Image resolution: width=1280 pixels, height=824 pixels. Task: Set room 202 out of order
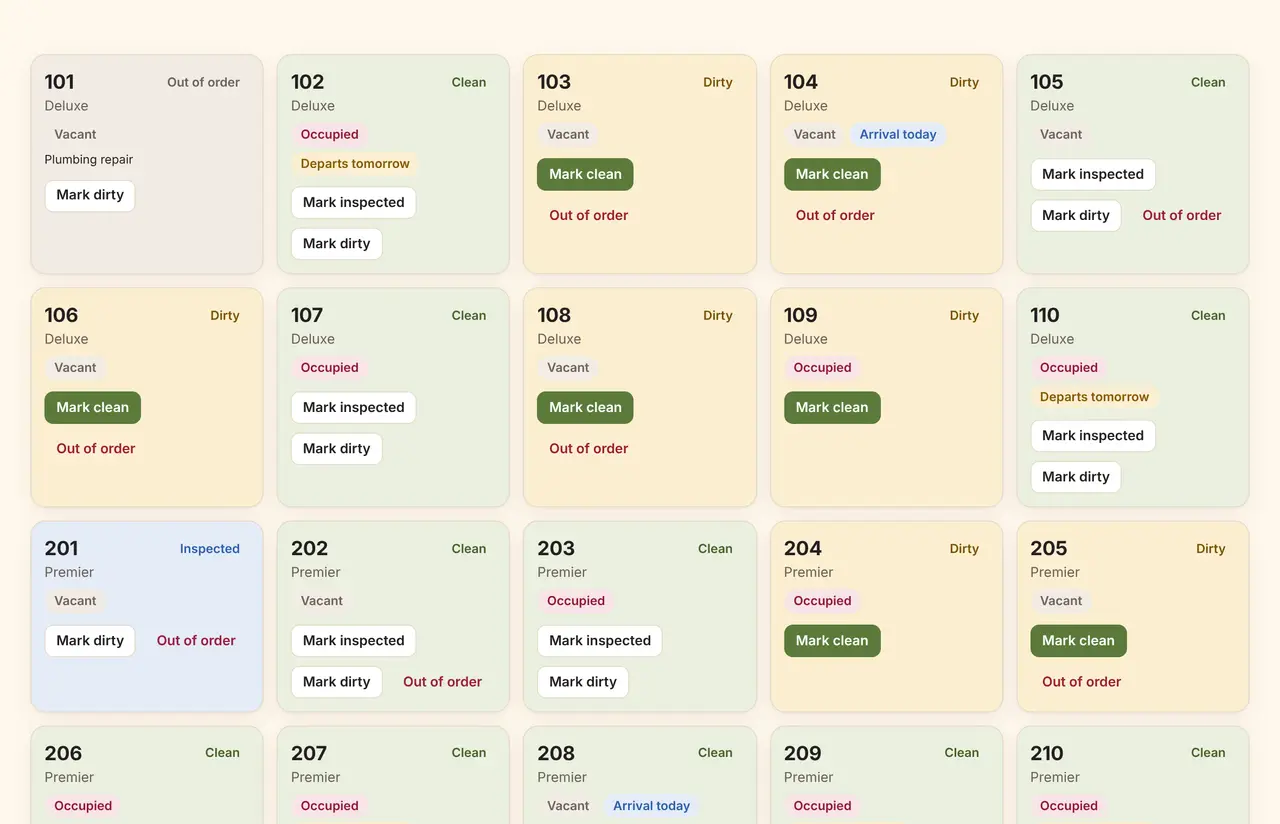(442, 681)
